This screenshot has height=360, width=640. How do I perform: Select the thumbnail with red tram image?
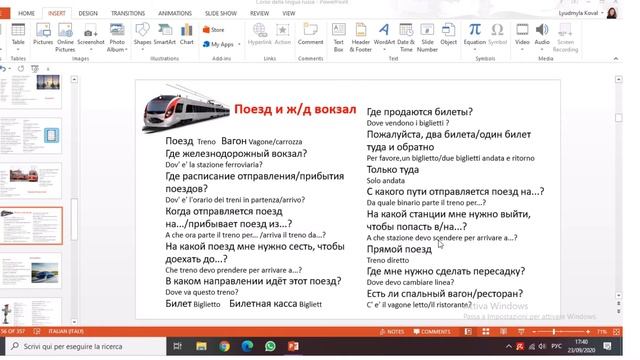31,181
